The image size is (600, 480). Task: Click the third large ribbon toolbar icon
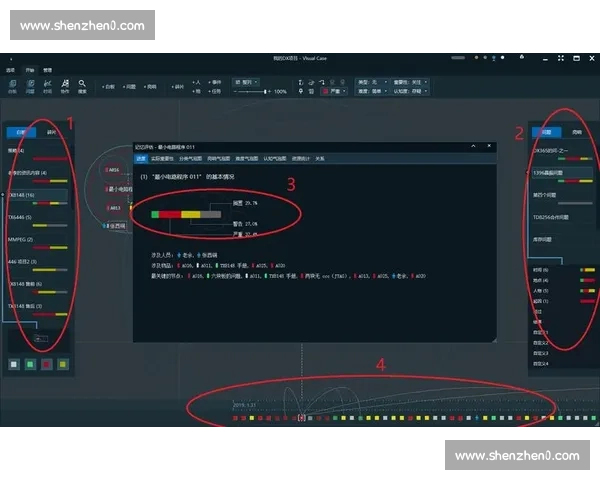click(47, 86)
